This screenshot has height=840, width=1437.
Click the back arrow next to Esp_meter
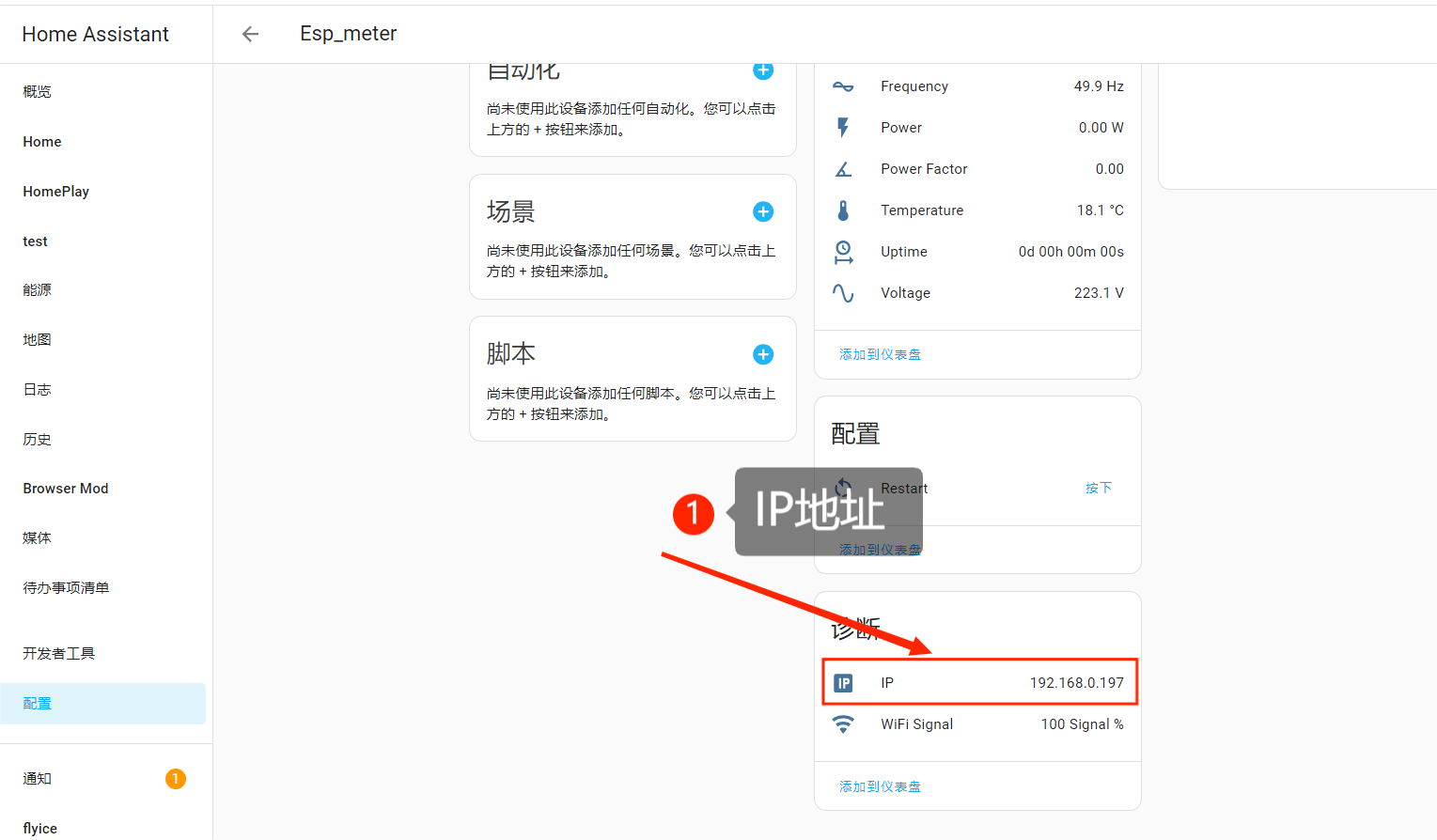tap(250, 34)
